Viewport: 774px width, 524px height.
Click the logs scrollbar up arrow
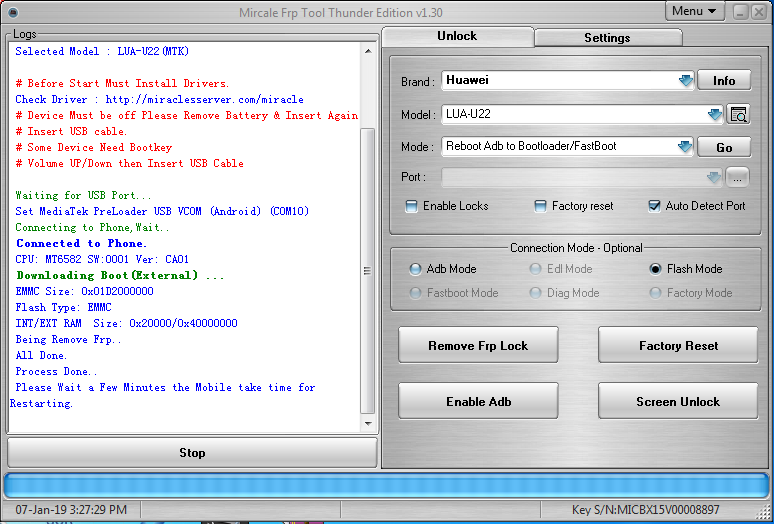(368, 51)
